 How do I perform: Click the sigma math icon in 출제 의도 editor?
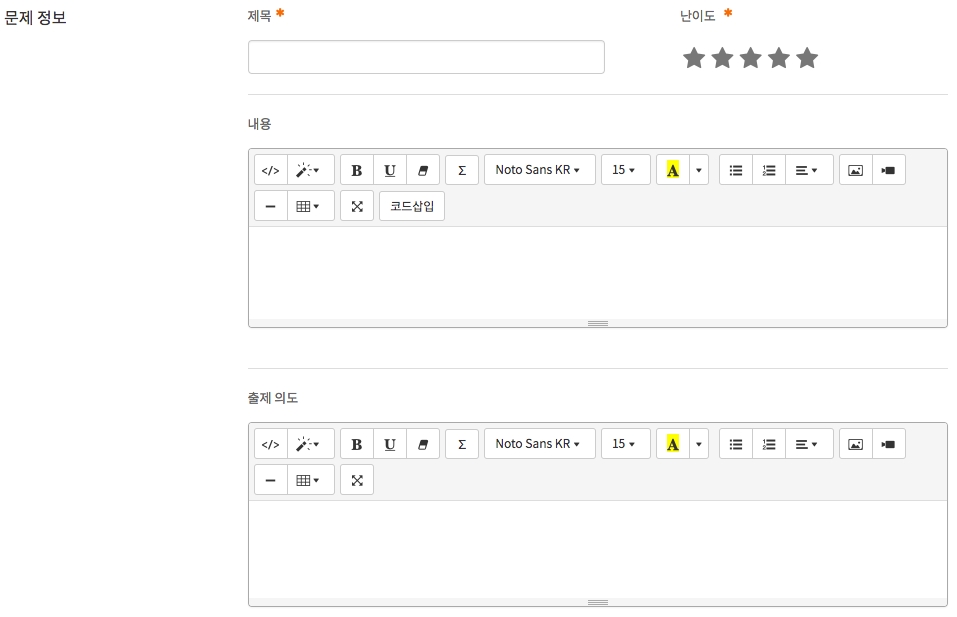coord(461,444)
